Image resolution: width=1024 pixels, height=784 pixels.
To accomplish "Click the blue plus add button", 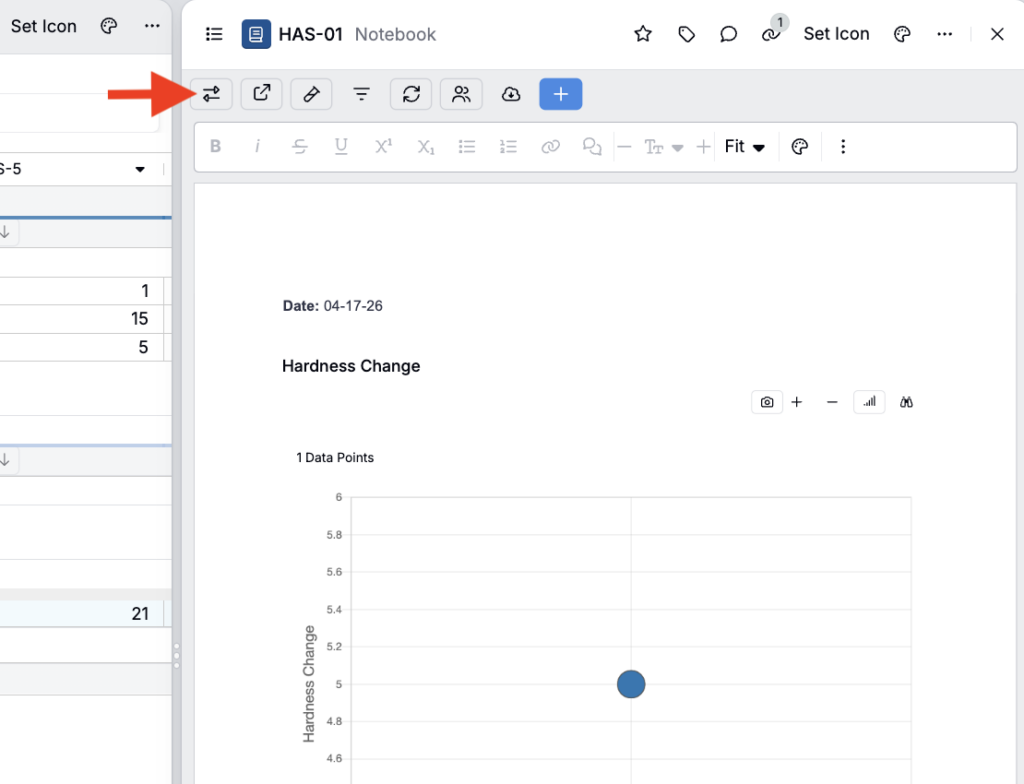I will coord(560,94).
